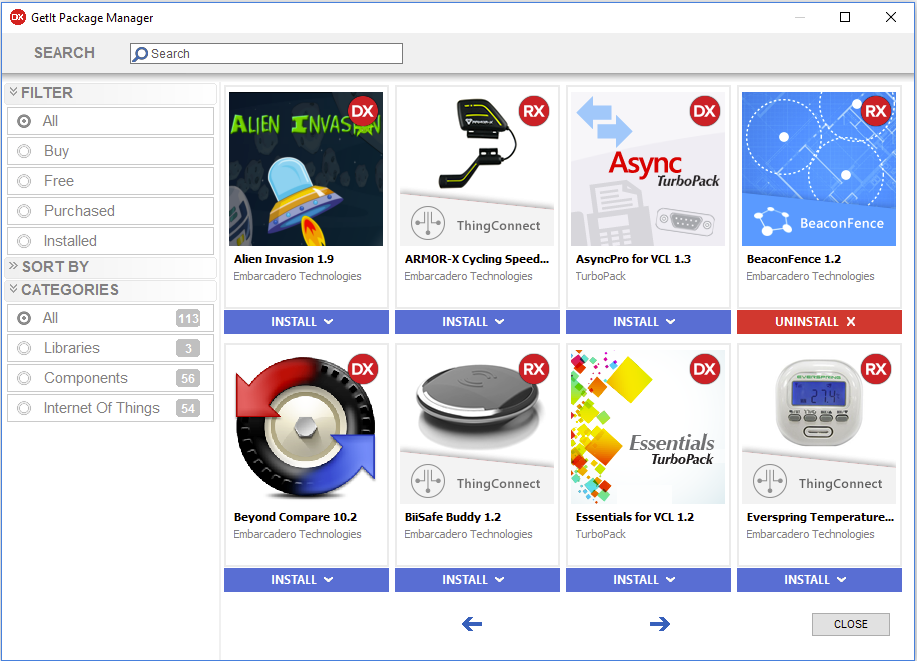Click the RX badge on BeaconFence
The height and width of the screenshot is (661, 917).
click(x=875, y=111)
